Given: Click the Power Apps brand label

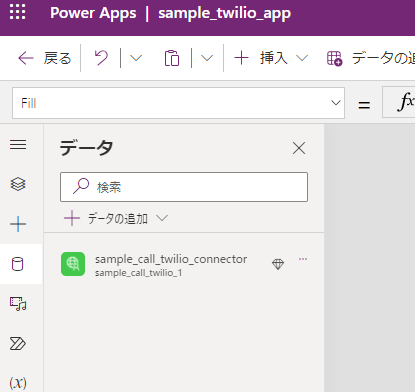Looking at the screenshot, I should [x=93, y=13].
